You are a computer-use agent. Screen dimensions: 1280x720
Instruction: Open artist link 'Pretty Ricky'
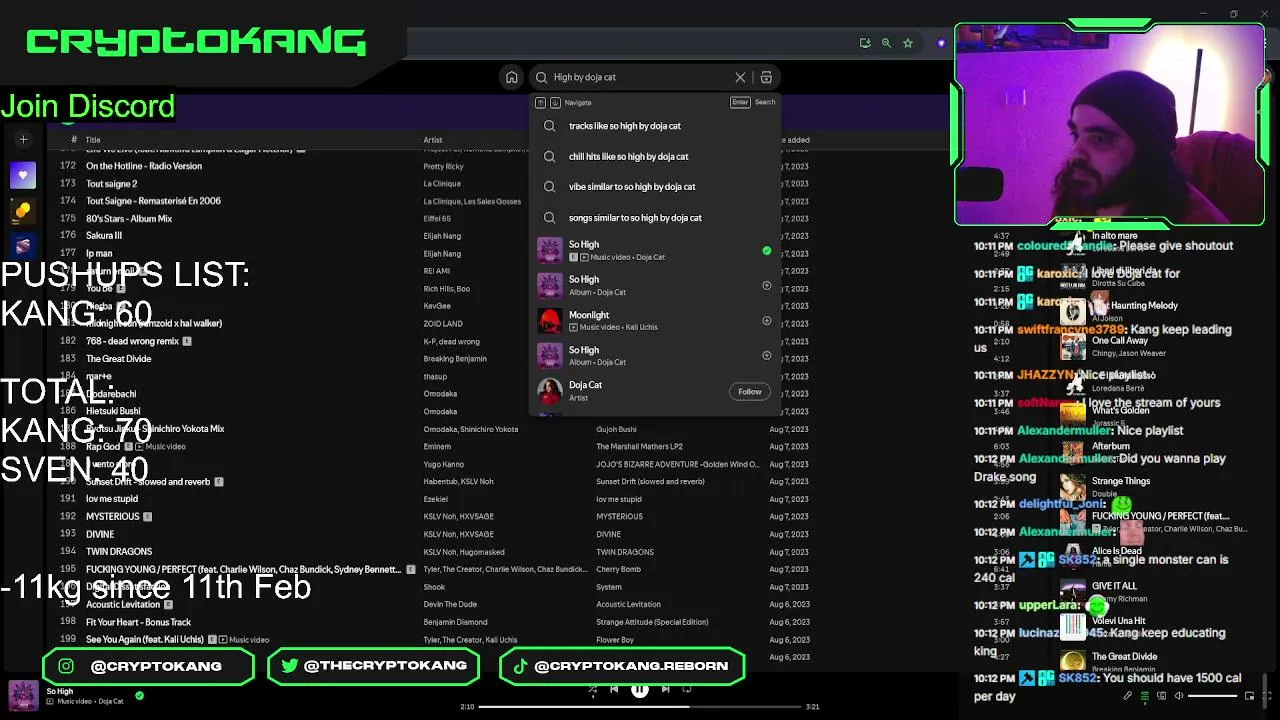pyautogui.click(x=443, y=167)
